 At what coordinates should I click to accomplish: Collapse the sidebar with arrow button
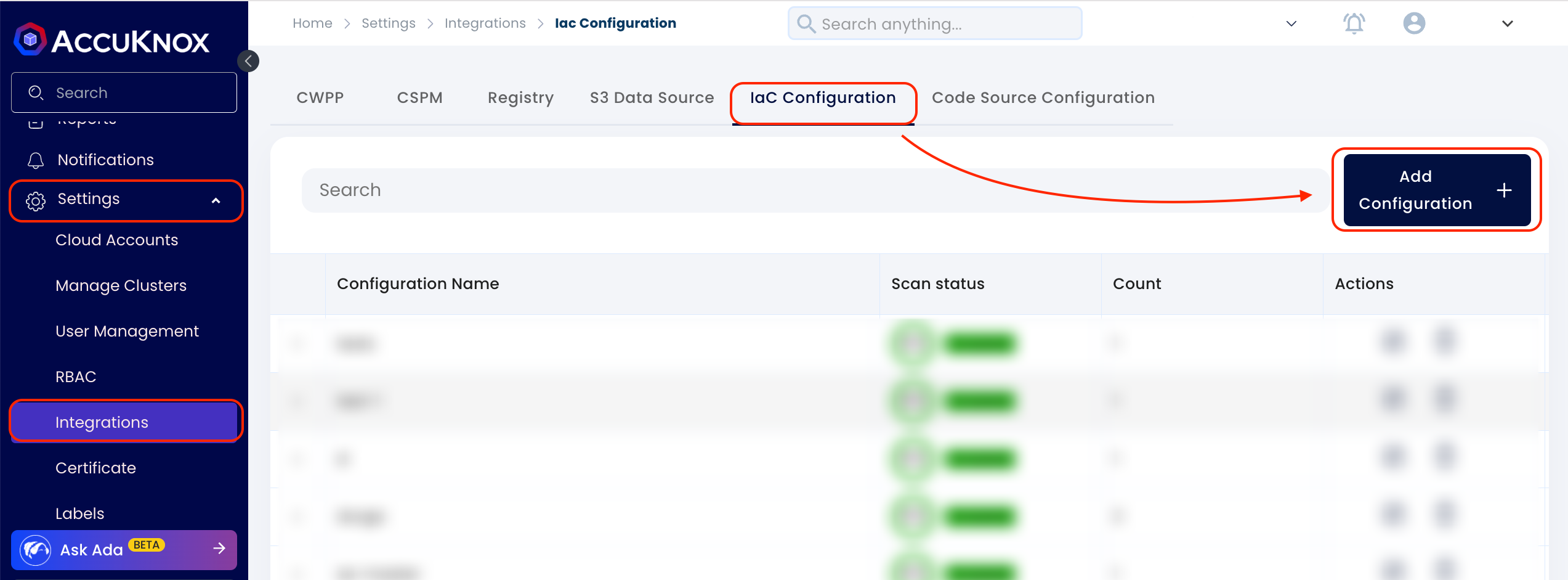(x=248, y=61)
